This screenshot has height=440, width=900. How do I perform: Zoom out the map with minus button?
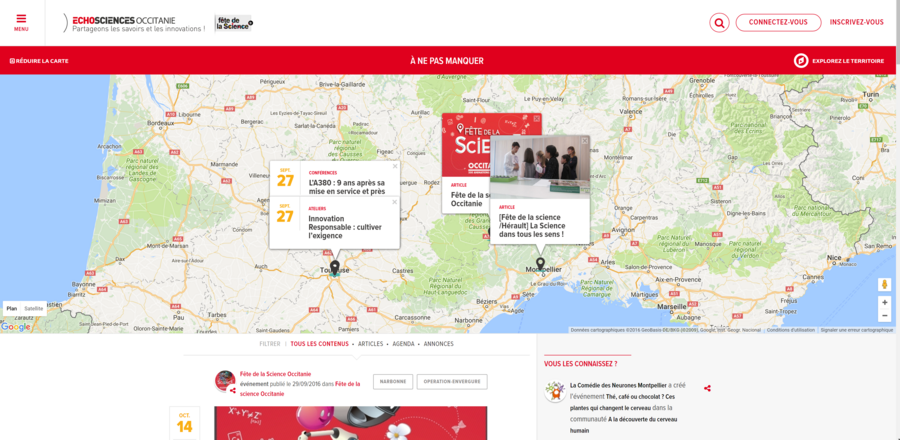884,316
